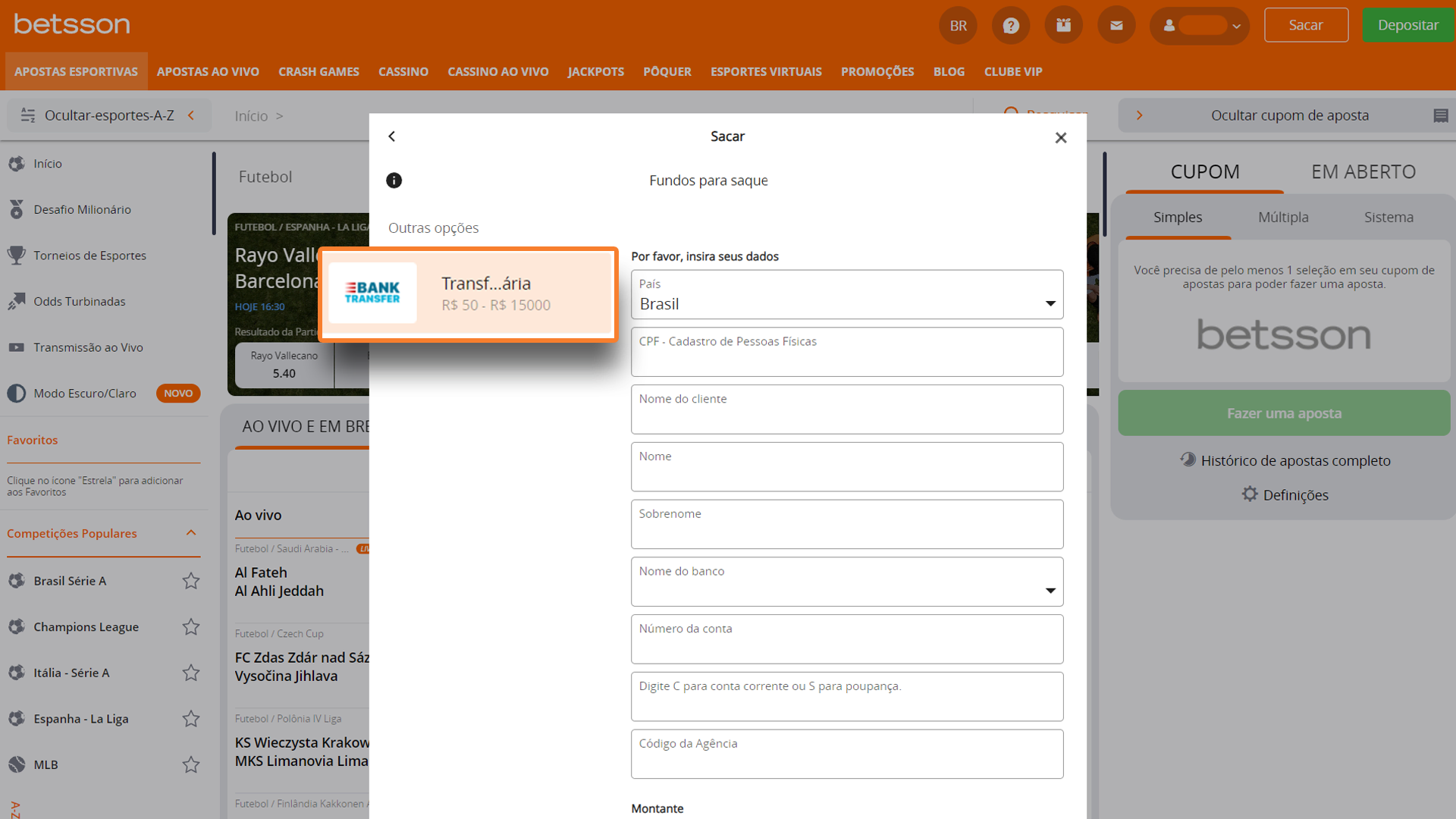
Task: Open the País dropdown showing Brasil
Action: [x=847, y=294]
